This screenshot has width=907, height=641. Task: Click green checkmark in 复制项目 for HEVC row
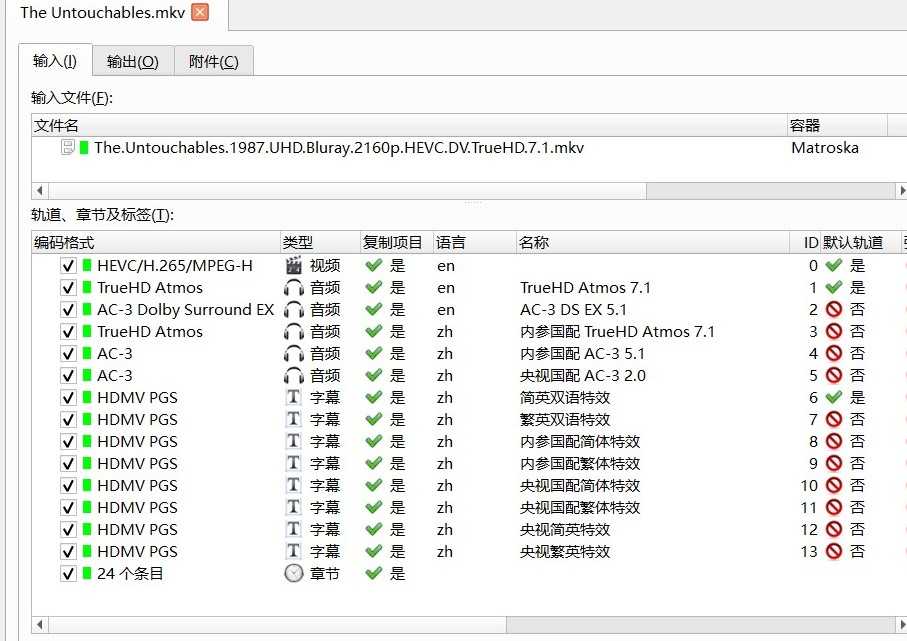374,266
